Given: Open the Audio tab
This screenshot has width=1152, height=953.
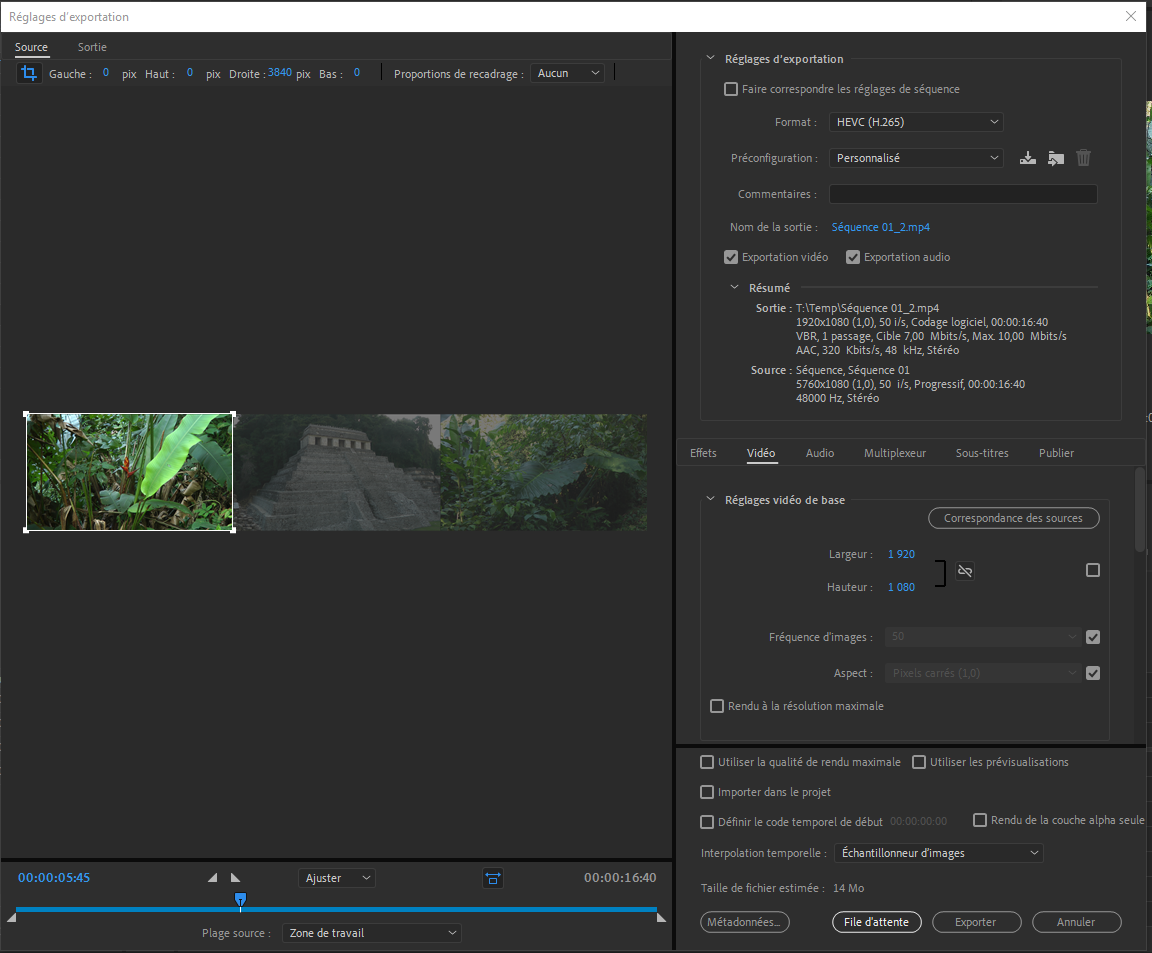Looking at the screenshot, I should click(820, 453).
